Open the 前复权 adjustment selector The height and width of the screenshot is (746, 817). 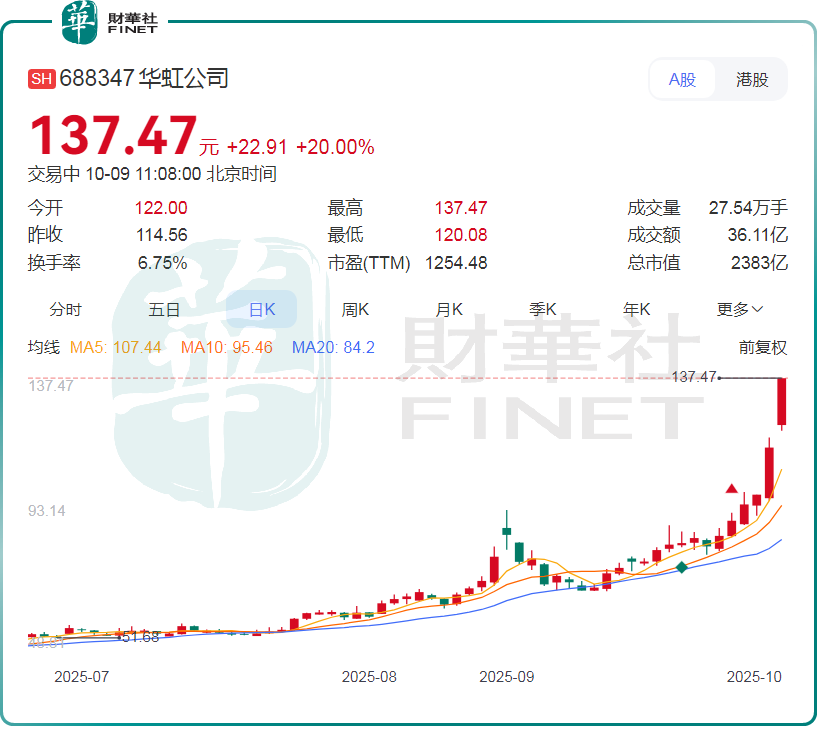coord(763,348)
